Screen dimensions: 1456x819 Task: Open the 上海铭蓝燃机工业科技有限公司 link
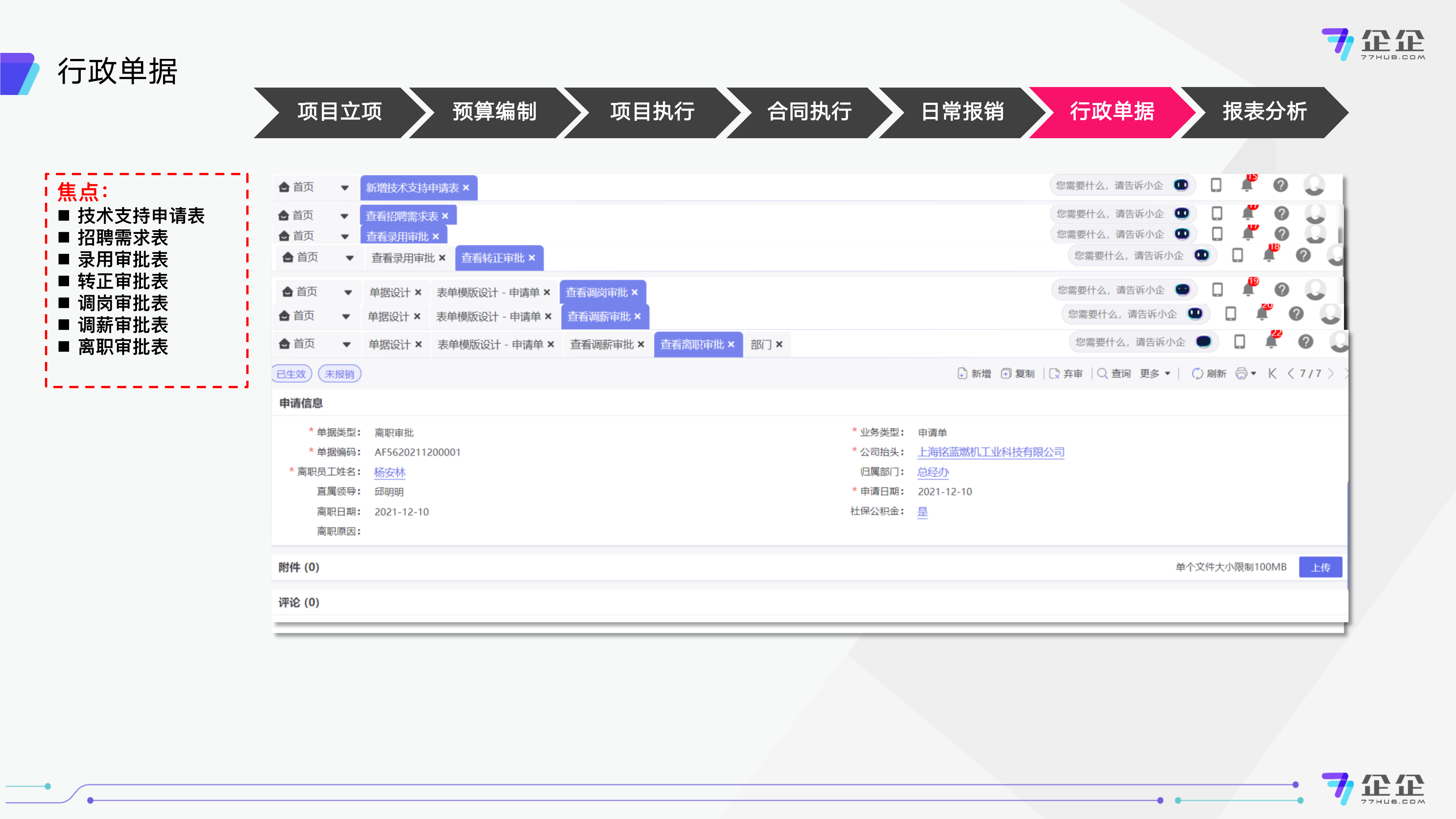coord(990,452)
